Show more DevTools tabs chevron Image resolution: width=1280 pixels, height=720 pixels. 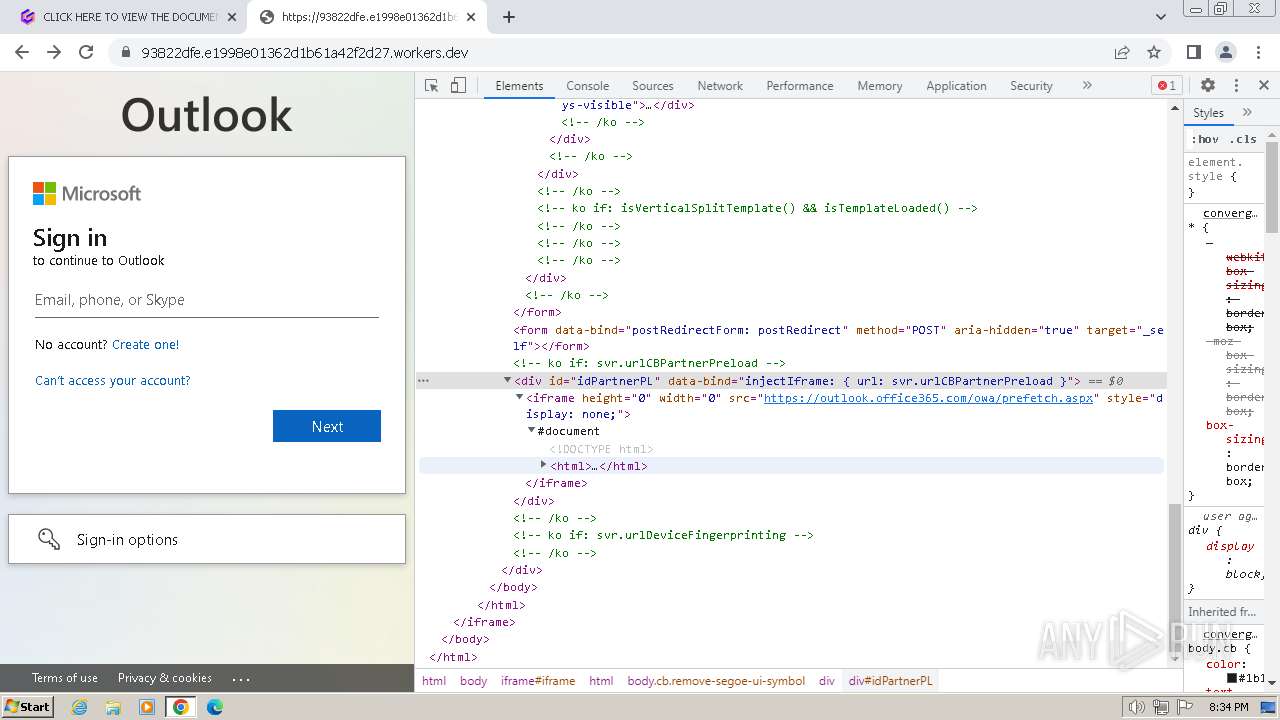[x=1087, y=86]
